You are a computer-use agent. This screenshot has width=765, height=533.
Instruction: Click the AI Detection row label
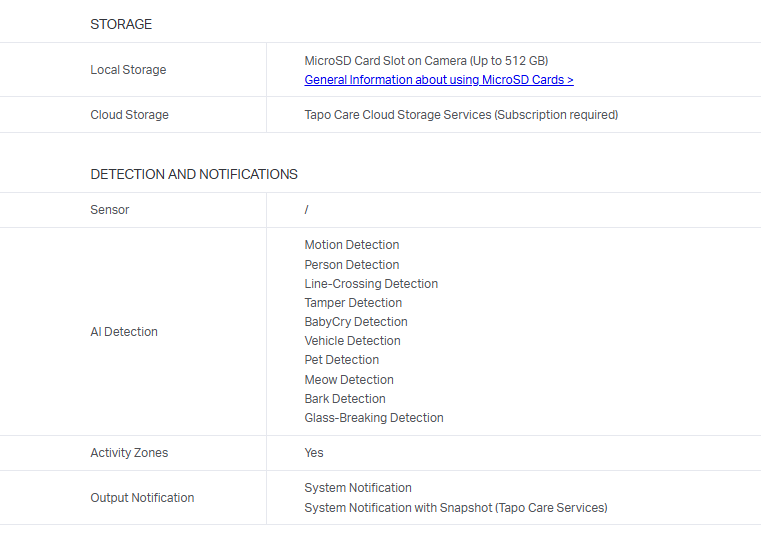tap(124, 332)
